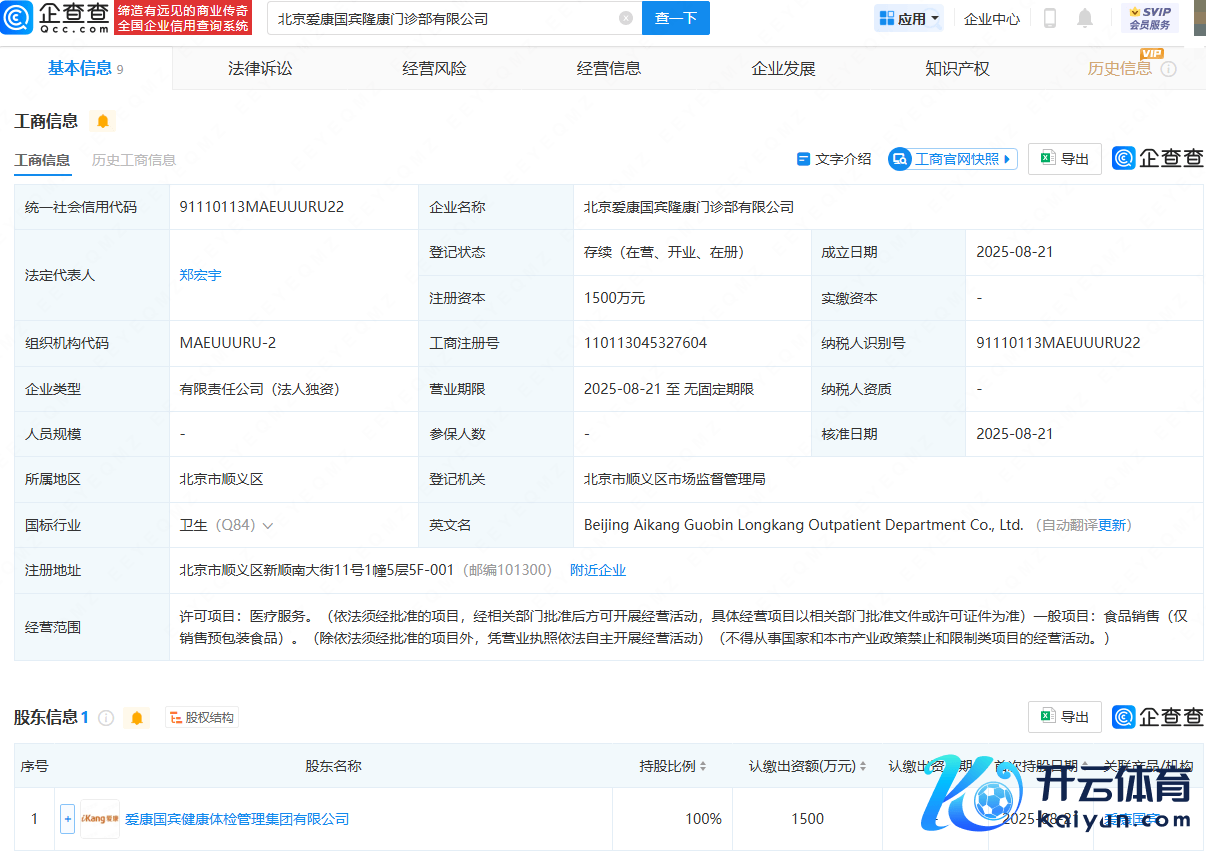Clear the search box with the X icon

(626, 18)
